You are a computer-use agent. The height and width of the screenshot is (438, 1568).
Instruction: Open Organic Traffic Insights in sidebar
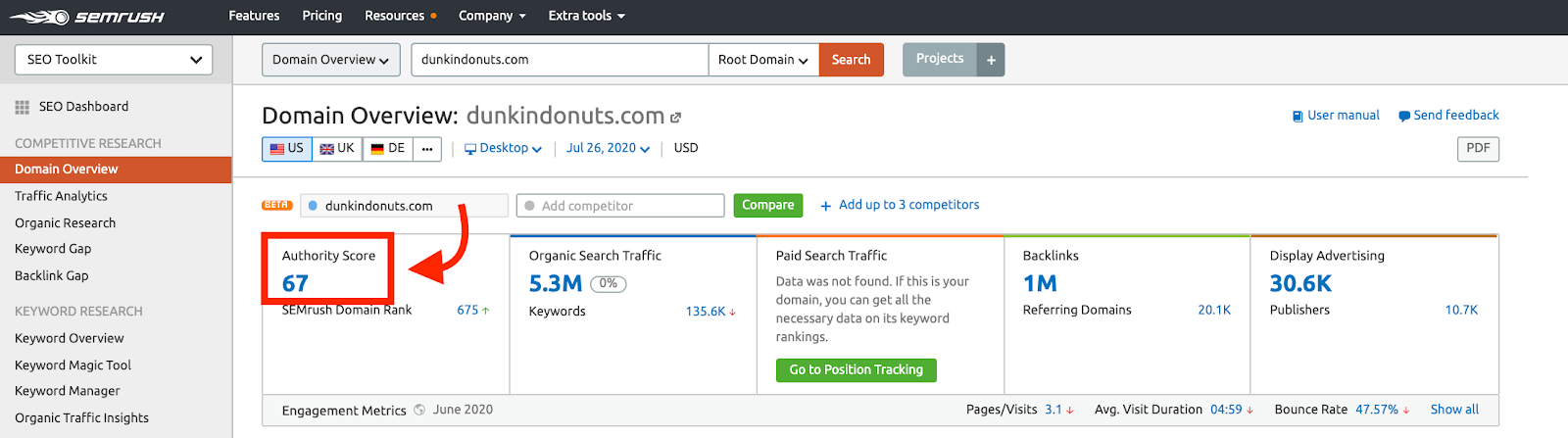coord(81,417)
